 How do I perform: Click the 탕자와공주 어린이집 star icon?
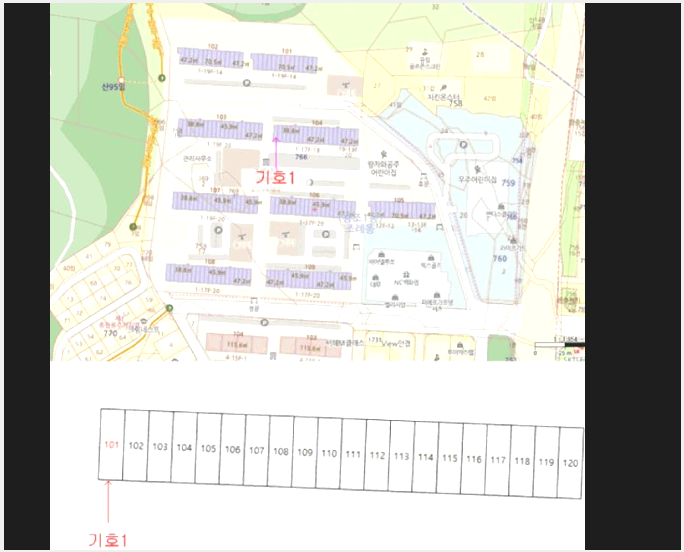[383, 154]
